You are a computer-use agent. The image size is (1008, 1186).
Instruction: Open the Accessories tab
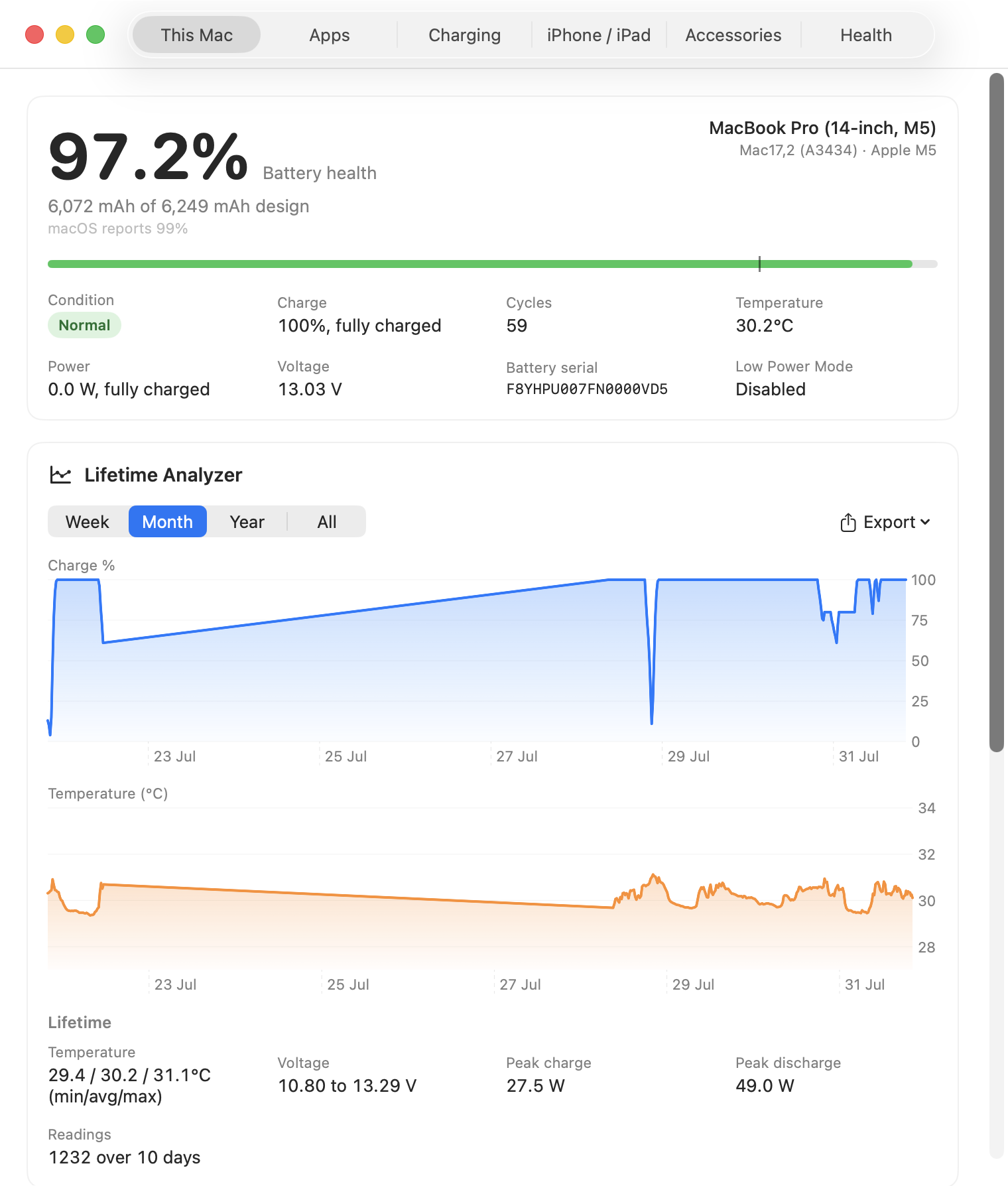(x=733, y=35)
